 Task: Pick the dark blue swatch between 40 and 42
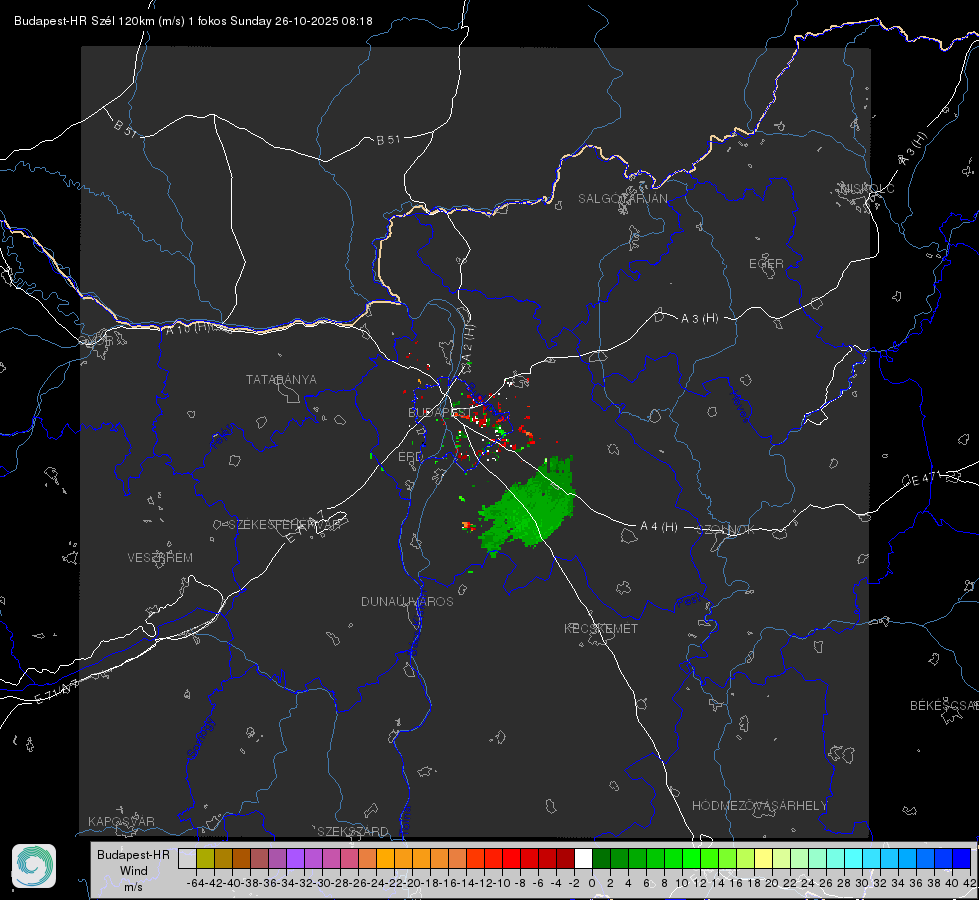coord(962,858)
